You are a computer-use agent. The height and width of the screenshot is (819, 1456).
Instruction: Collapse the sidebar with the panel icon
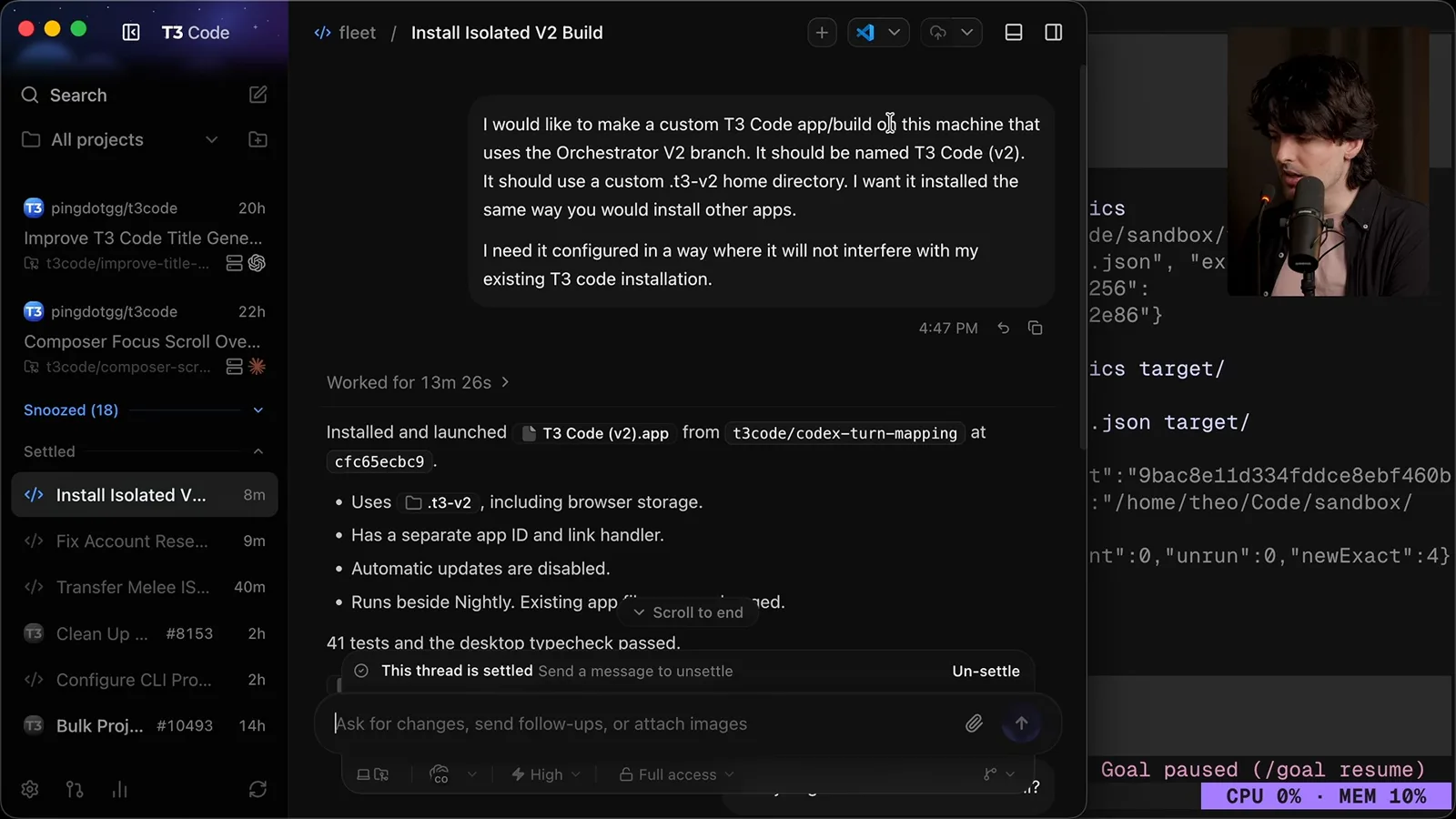[131, 33]
